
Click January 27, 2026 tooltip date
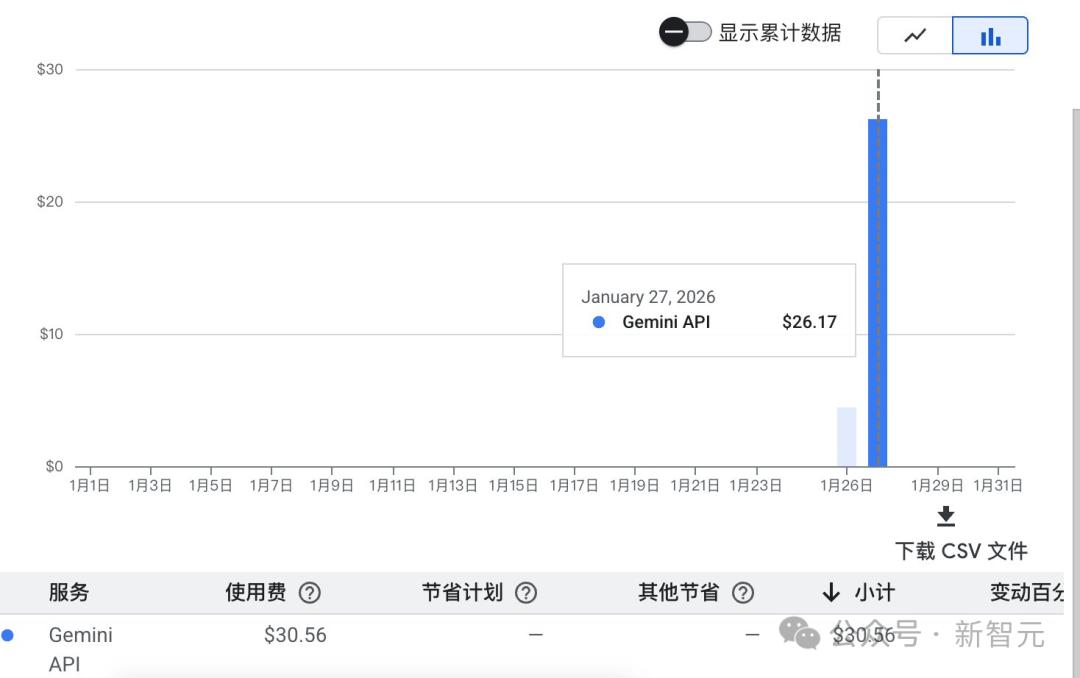[x=648, y=297]
